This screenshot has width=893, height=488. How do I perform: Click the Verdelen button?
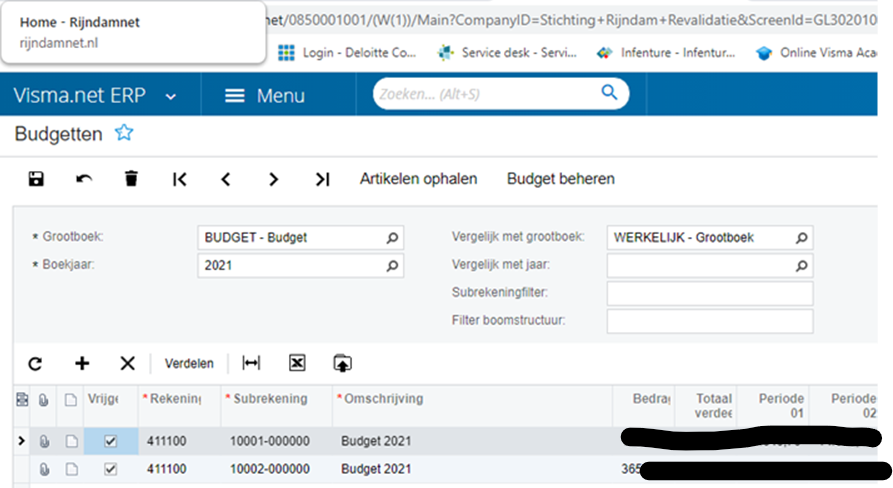(189, 363)
